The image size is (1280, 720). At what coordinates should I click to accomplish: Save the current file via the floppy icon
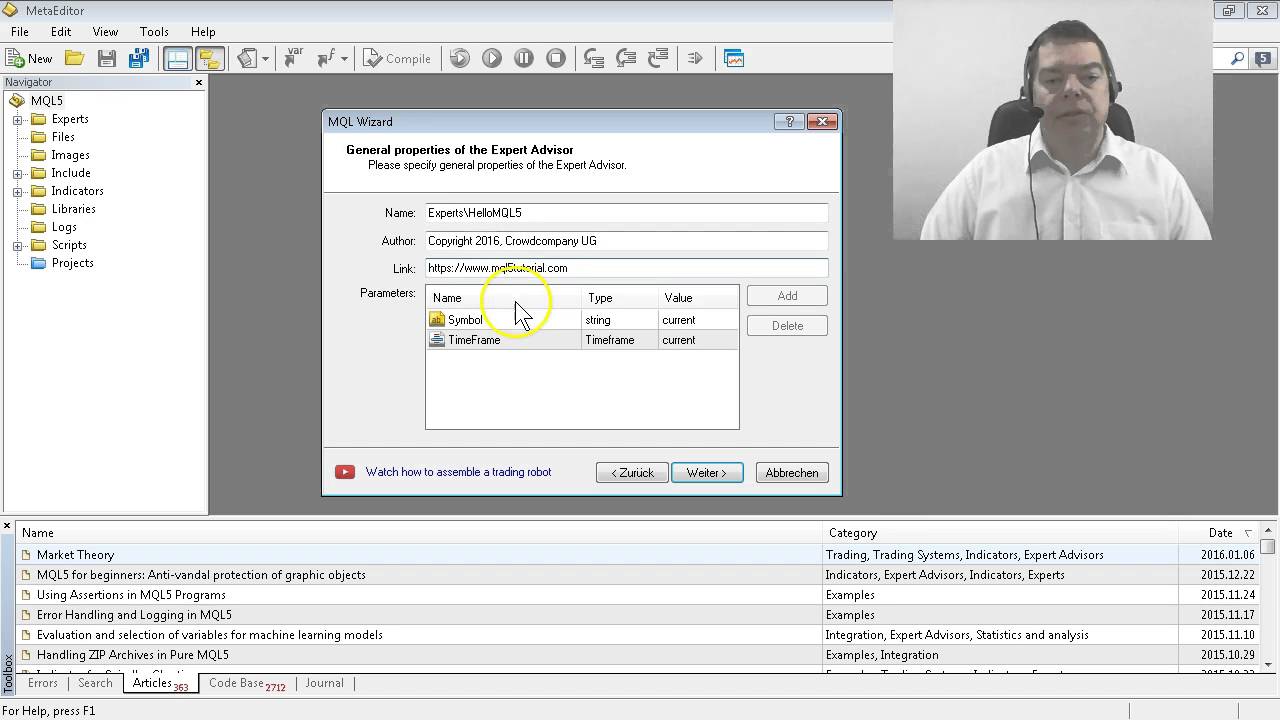pos(107,59)
